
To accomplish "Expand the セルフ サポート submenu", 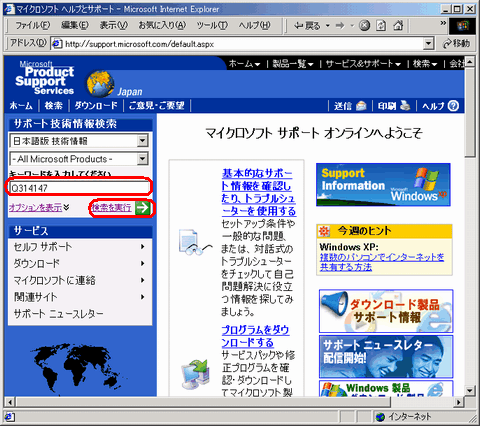I will click(80, 247).
